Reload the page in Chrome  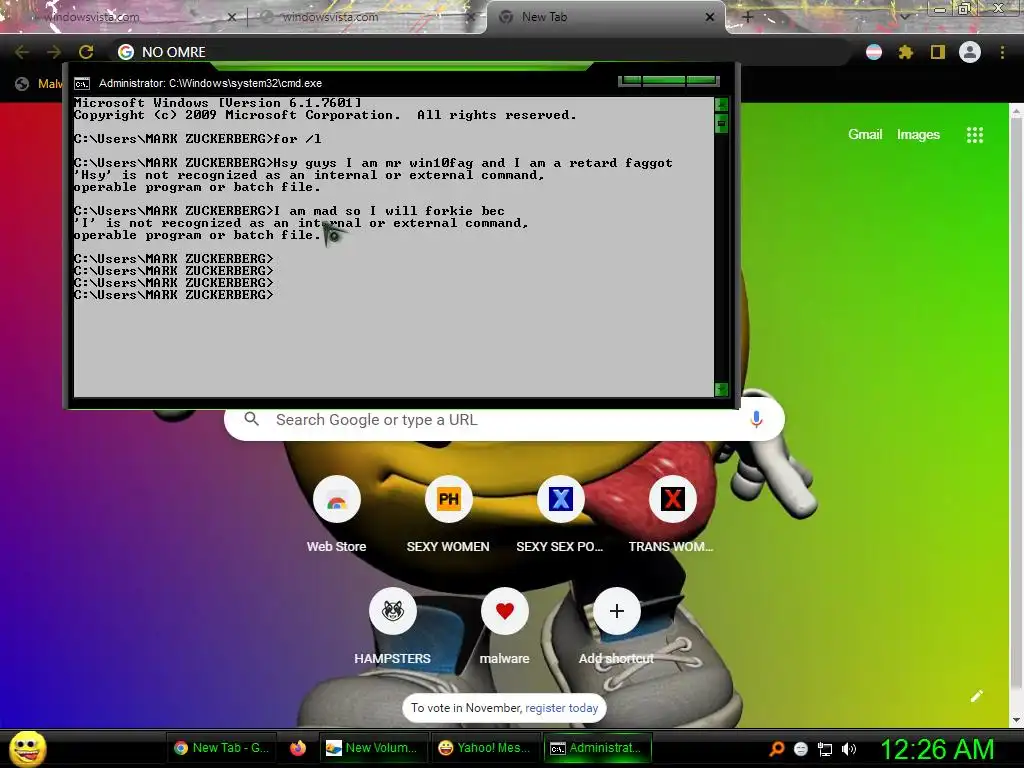point(86,52)
